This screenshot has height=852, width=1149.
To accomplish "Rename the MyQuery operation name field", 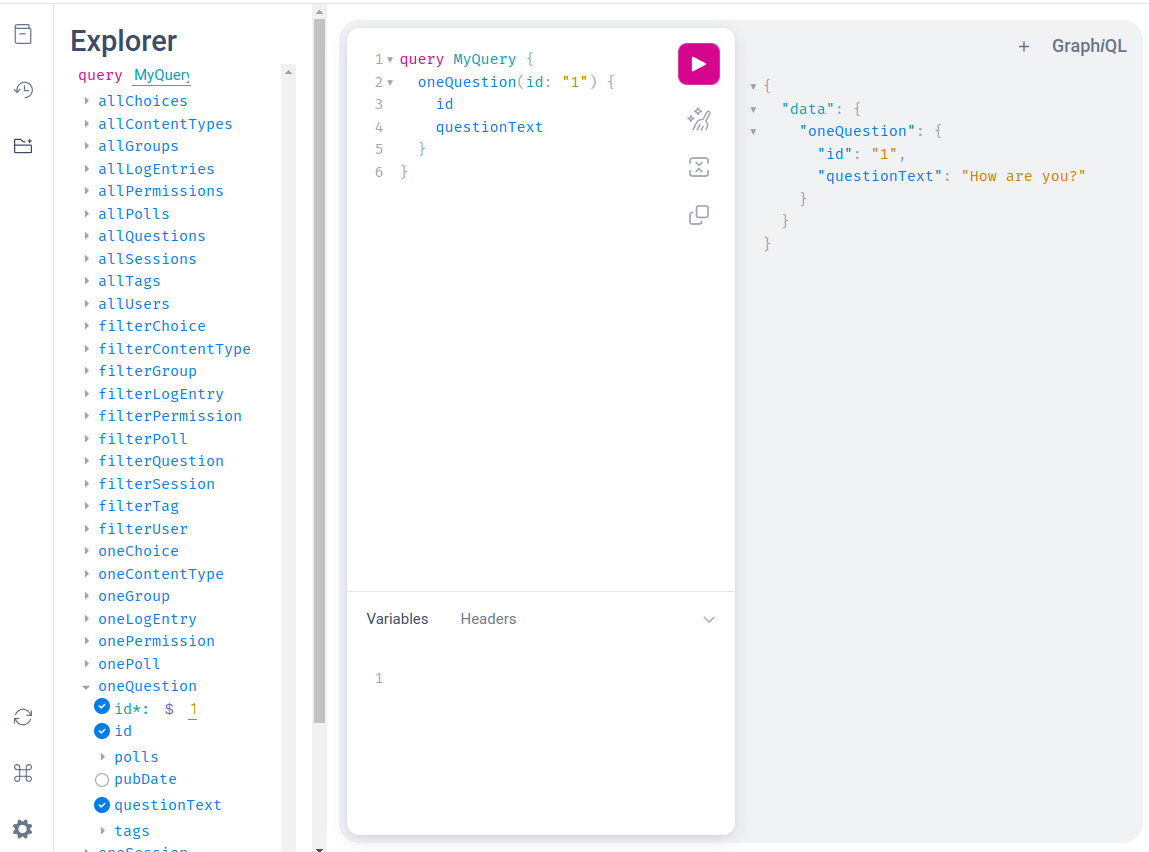I will [x=162, y=75].
